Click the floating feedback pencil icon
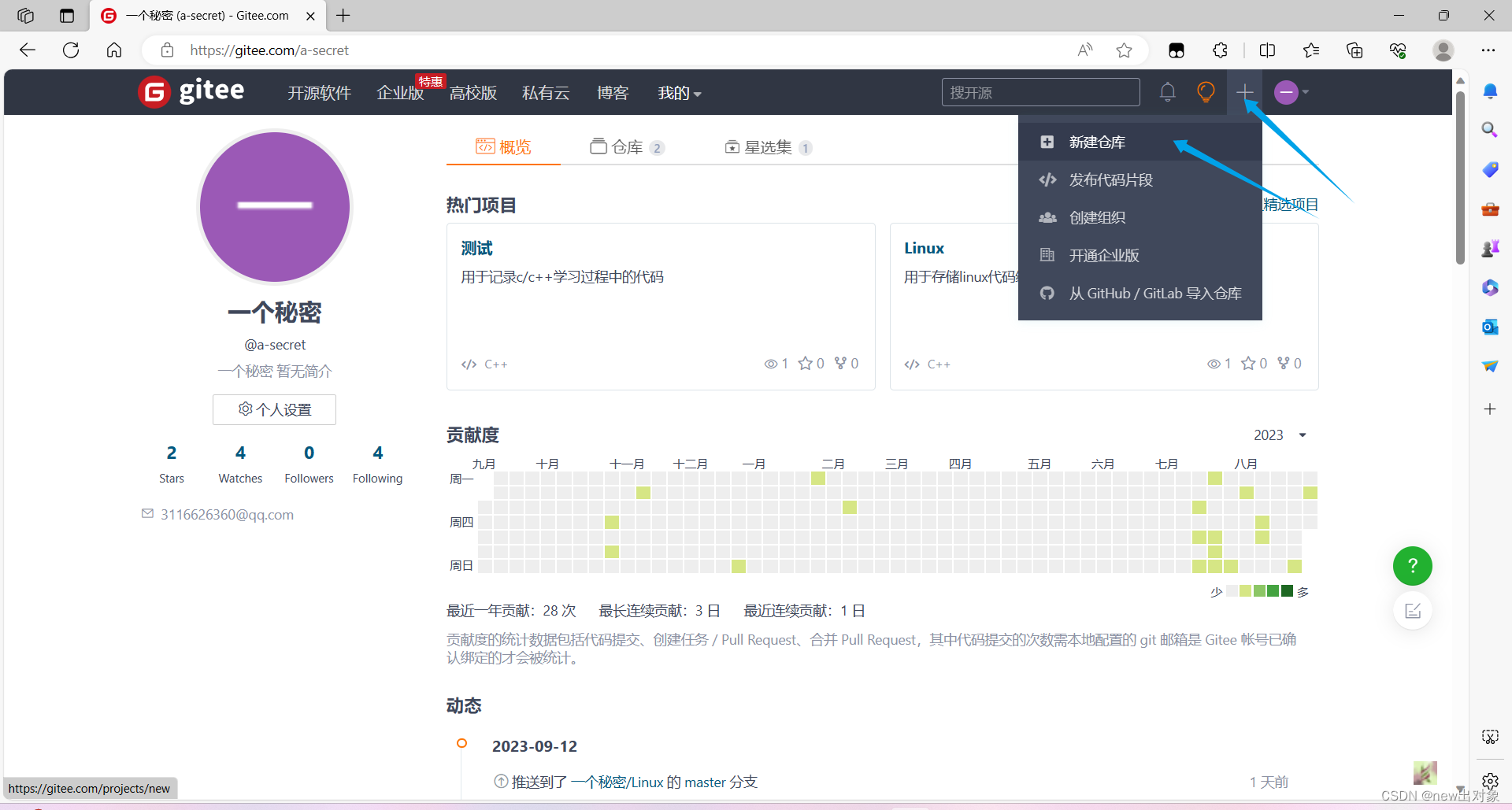The height and width of the screenshot is (810, 1512). point(1413,611)
